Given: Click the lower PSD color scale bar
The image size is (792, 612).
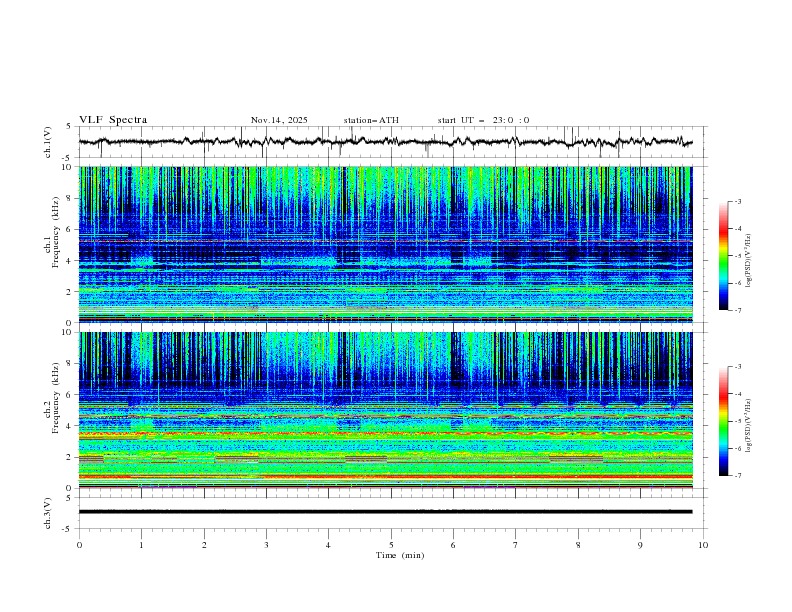Looking at the screenshot, I should (x=724, y=421).
